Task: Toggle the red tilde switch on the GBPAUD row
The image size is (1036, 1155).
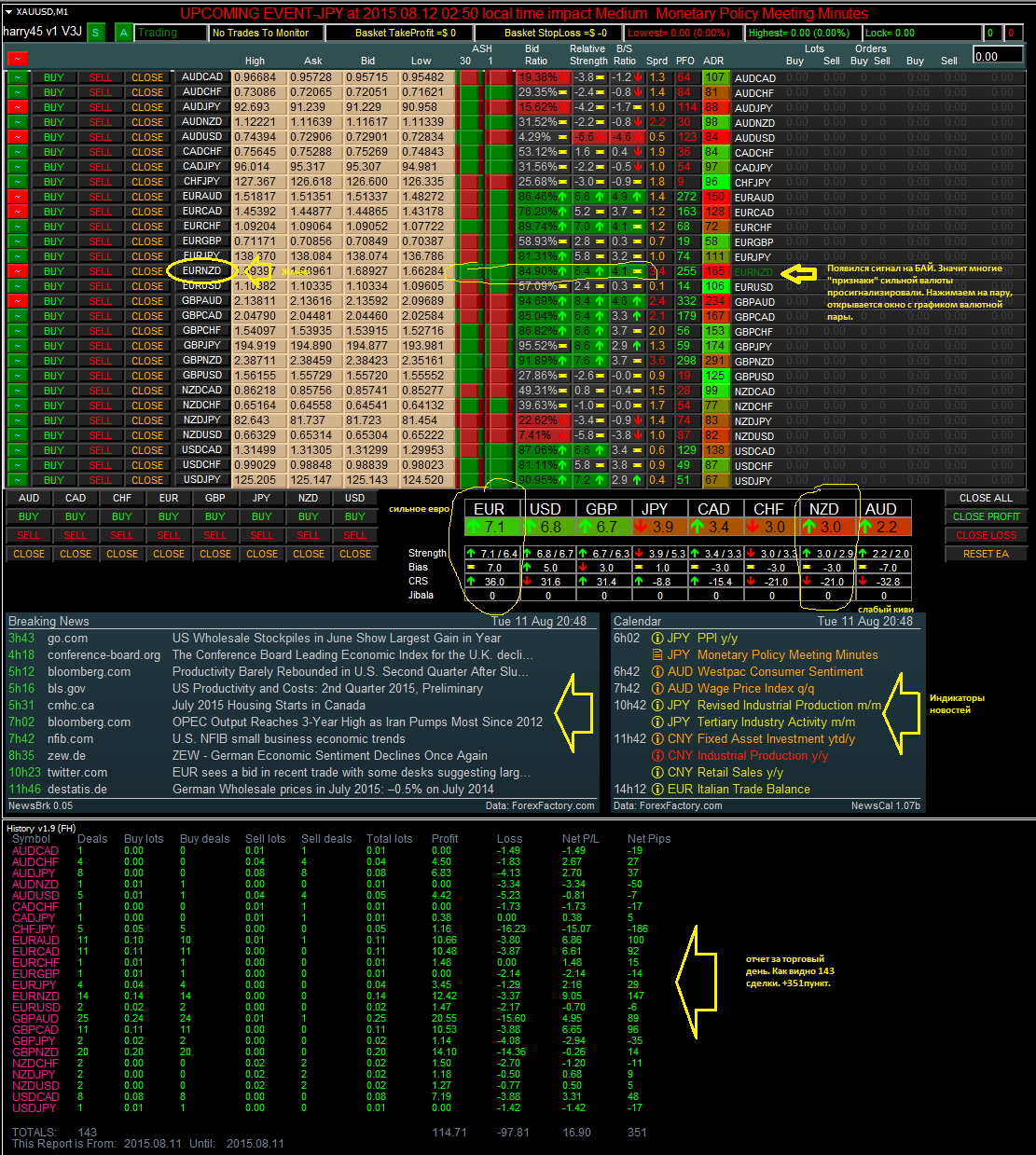Action: tap(17, 301)
